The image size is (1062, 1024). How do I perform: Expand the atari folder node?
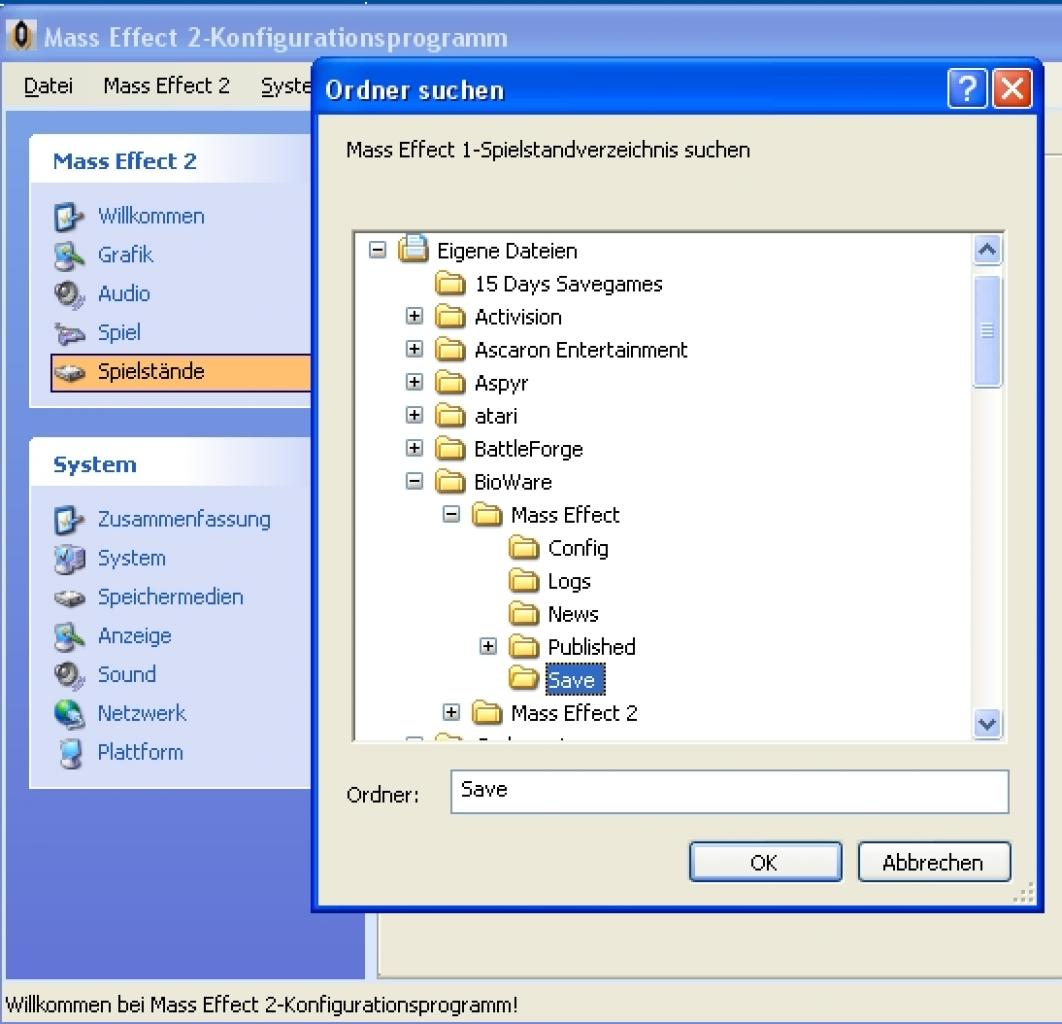tap(415, 415)
